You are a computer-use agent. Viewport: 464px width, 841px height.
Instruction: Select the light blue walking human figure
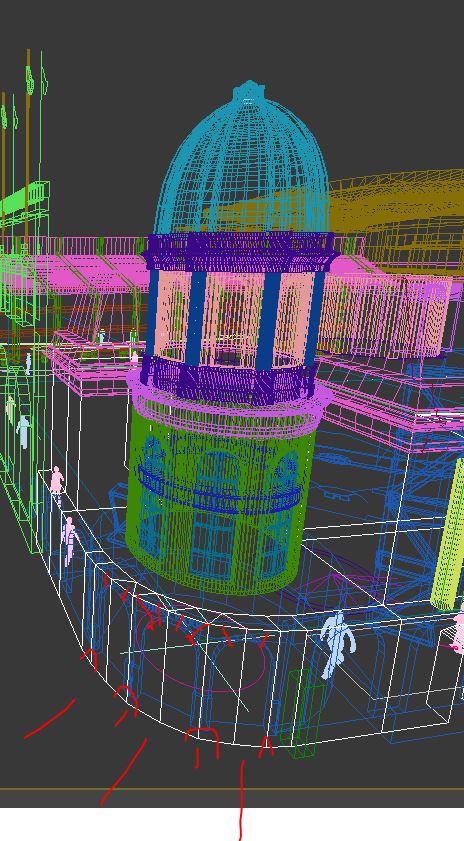click(x=336, y=645)
